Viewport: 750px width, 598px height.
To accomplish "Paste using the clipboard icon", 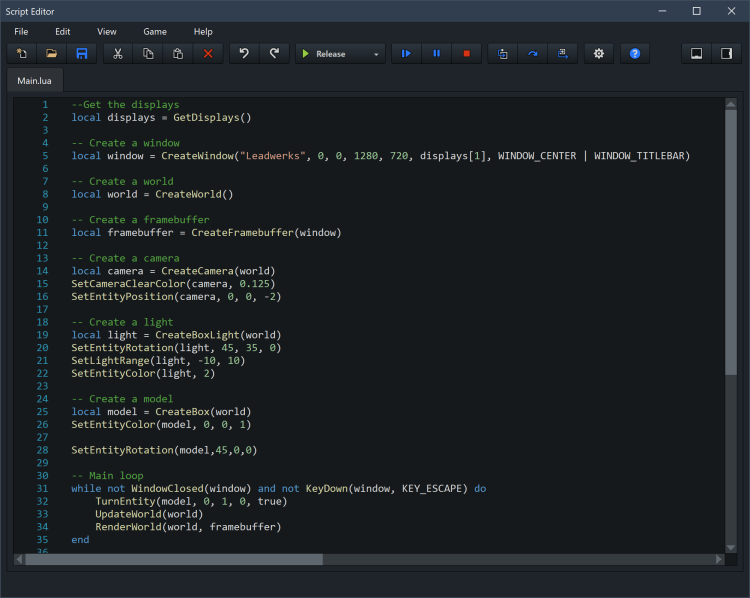I will pyautogui.click(x=178, y=54).
